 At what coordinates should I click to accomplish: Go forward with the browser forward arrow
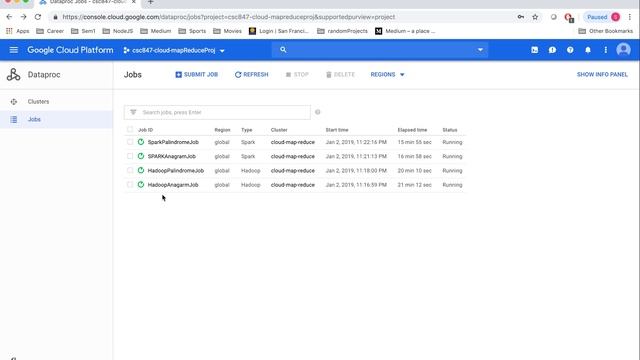(x=23, y=17)
